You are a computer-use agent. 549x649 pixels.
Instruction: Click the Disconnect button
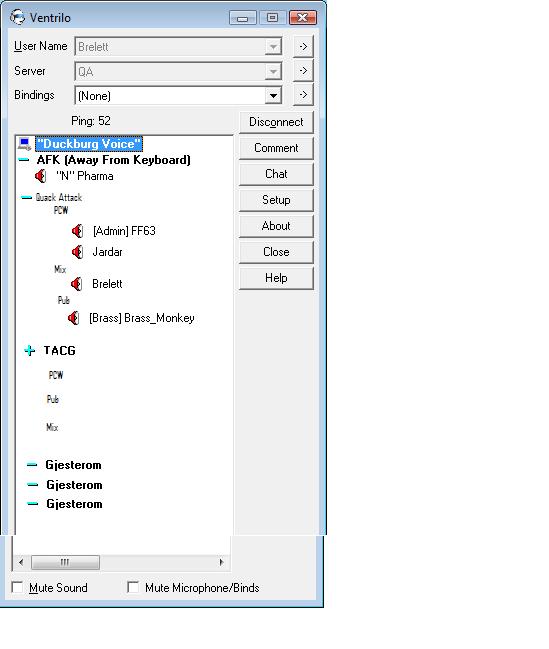[x=276, y=122]
